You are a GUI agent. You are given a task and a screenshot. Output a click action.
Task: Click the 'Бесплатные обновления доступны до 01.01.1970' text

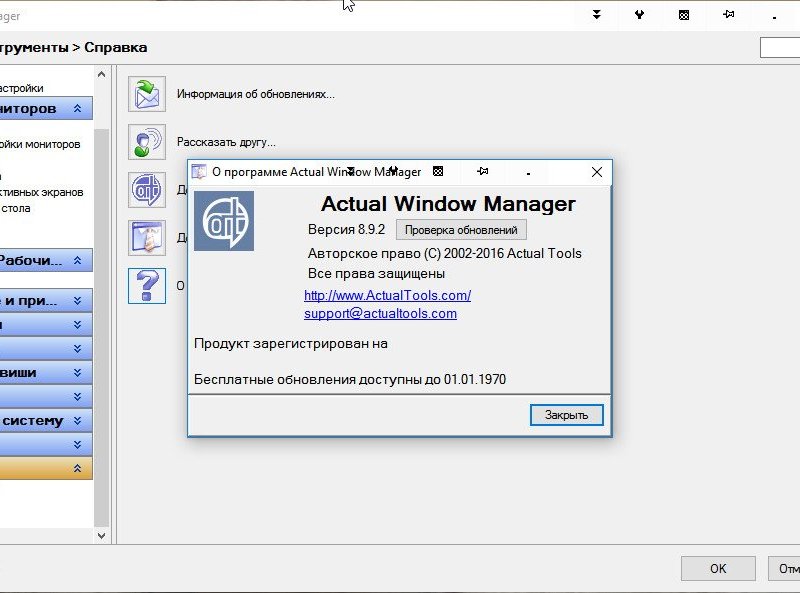tap(350, 379)
